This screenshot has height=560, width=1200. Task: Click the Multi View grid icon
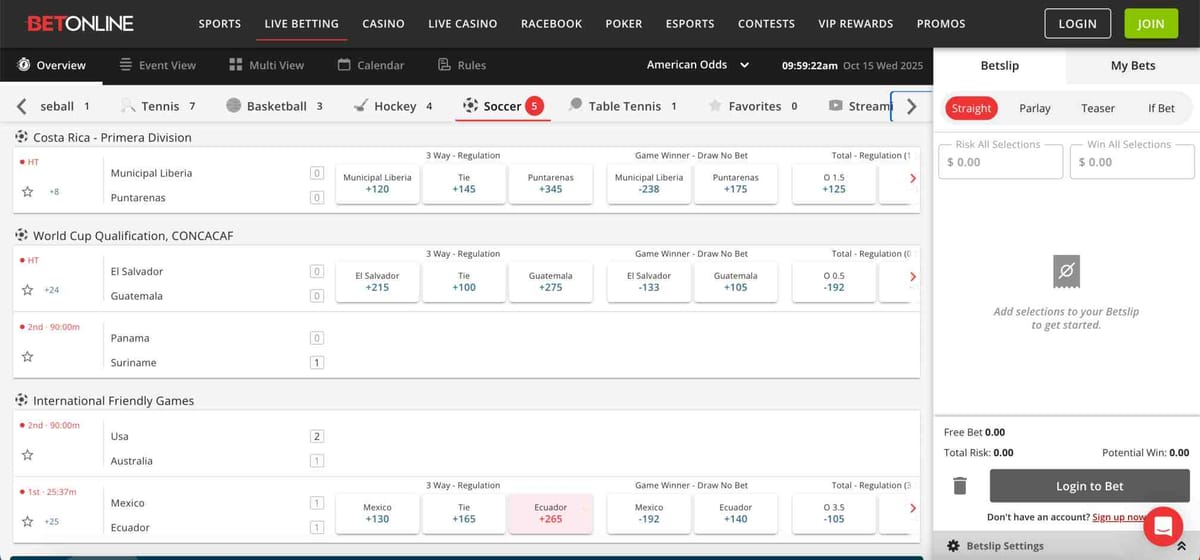pyautogui.click(x=236, y=65)
